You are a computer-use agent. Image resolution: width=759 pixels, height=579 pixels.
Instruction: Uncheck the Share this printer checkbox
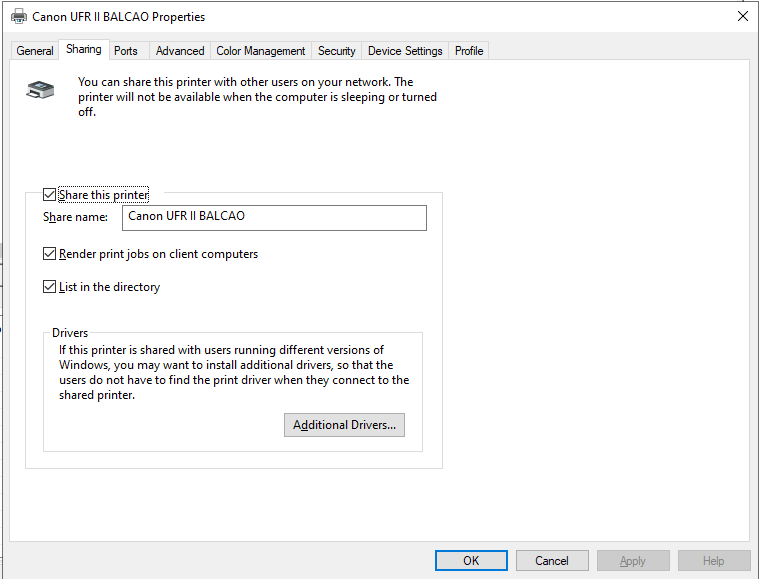(x=49, y=195)
